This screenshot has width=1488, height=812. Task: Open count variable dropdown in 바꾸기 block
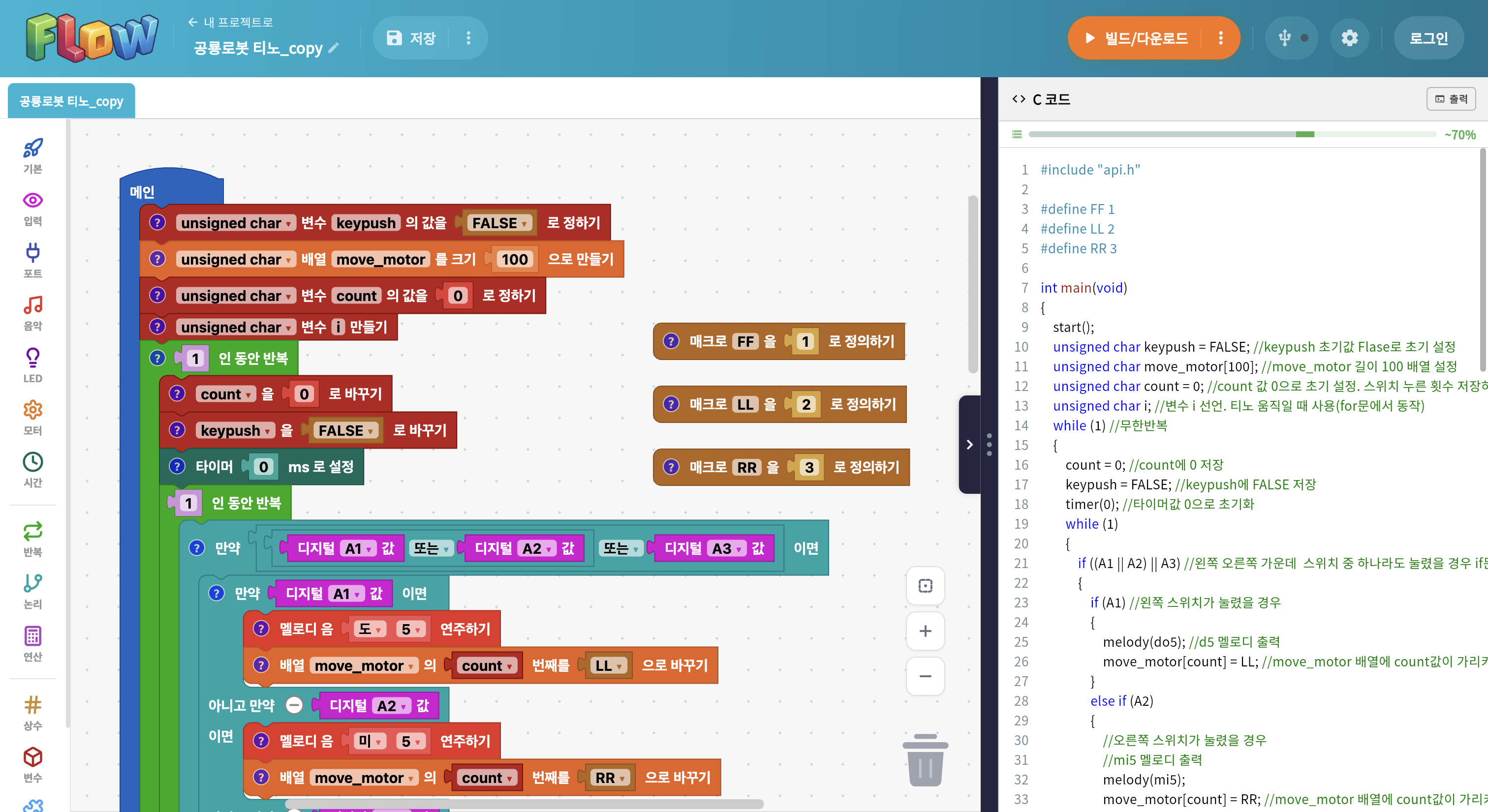(226, 394)
